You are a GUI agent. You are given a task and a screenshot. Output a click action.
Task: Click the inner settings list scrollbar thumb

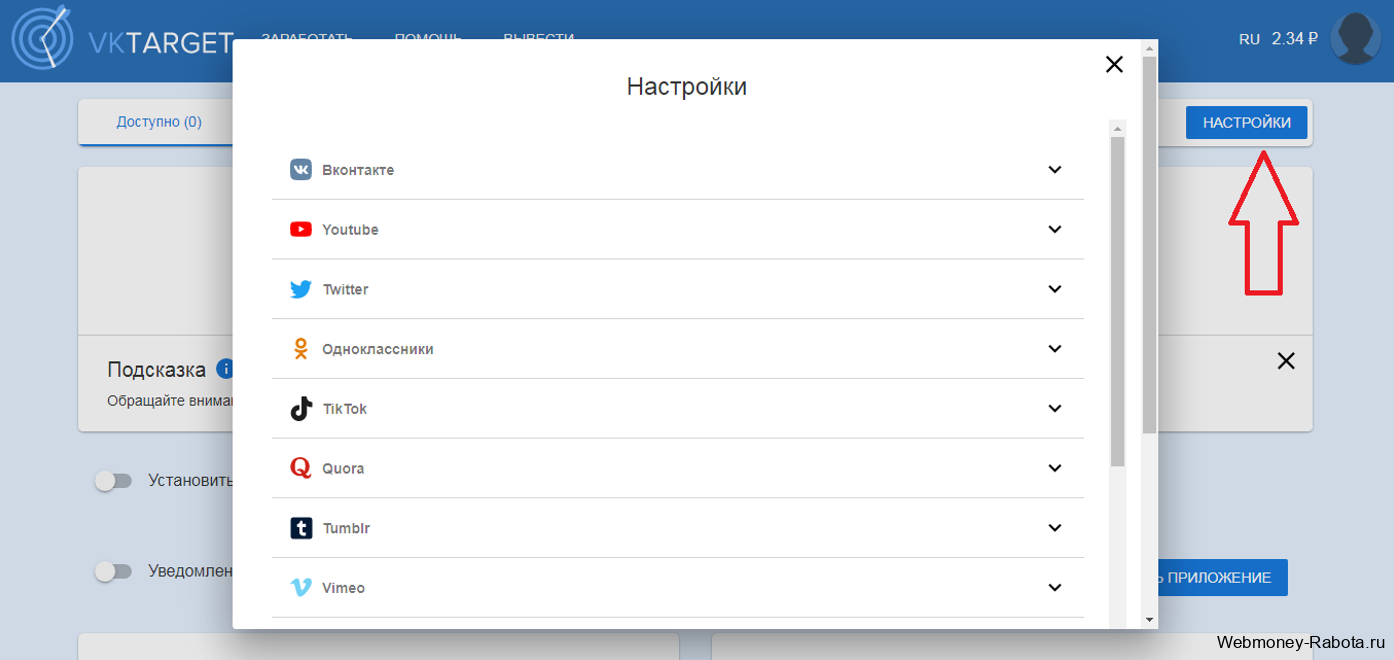[x=1117, y=301]
